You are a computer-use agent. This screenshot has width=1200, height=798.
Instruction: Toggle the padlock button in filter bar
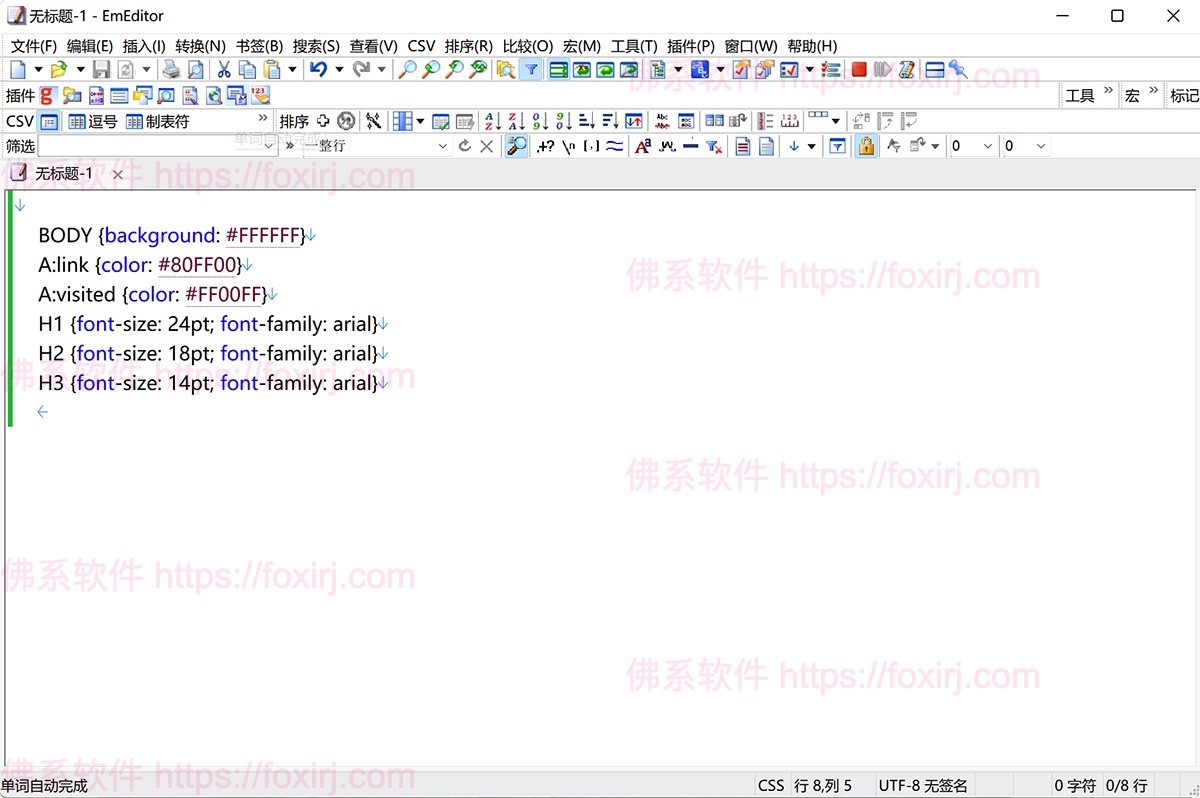coord(866,146)
